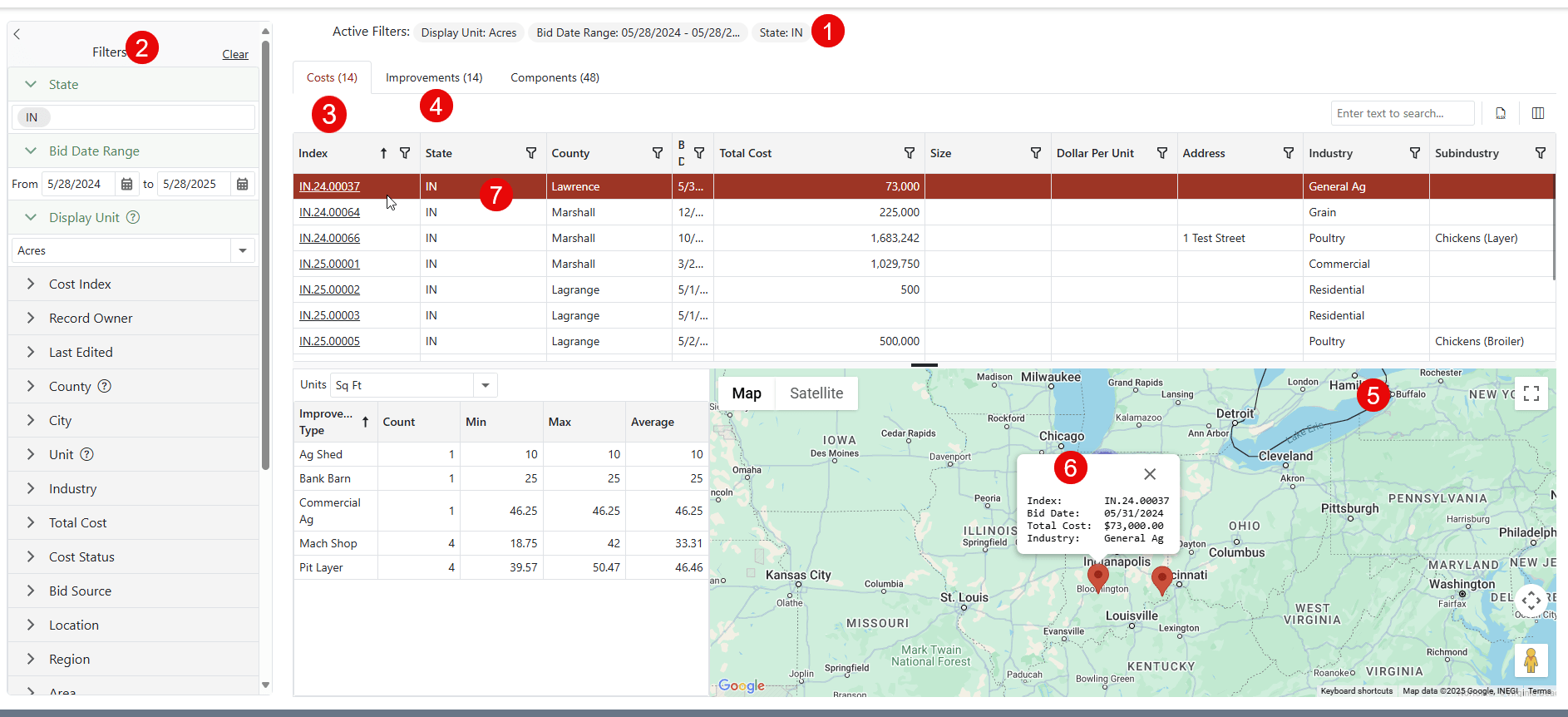
Task: Switch the map to Satellite view
Action: [816, 393]
